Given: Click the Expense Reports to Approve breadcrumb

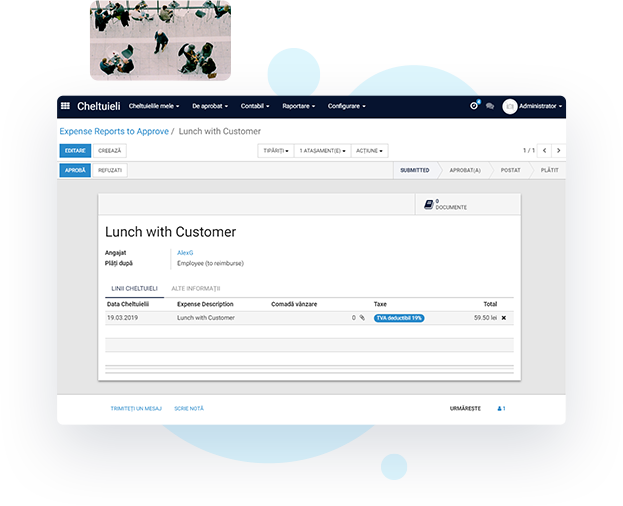Looking at the screenshot, I should click(x=114, y=131).
